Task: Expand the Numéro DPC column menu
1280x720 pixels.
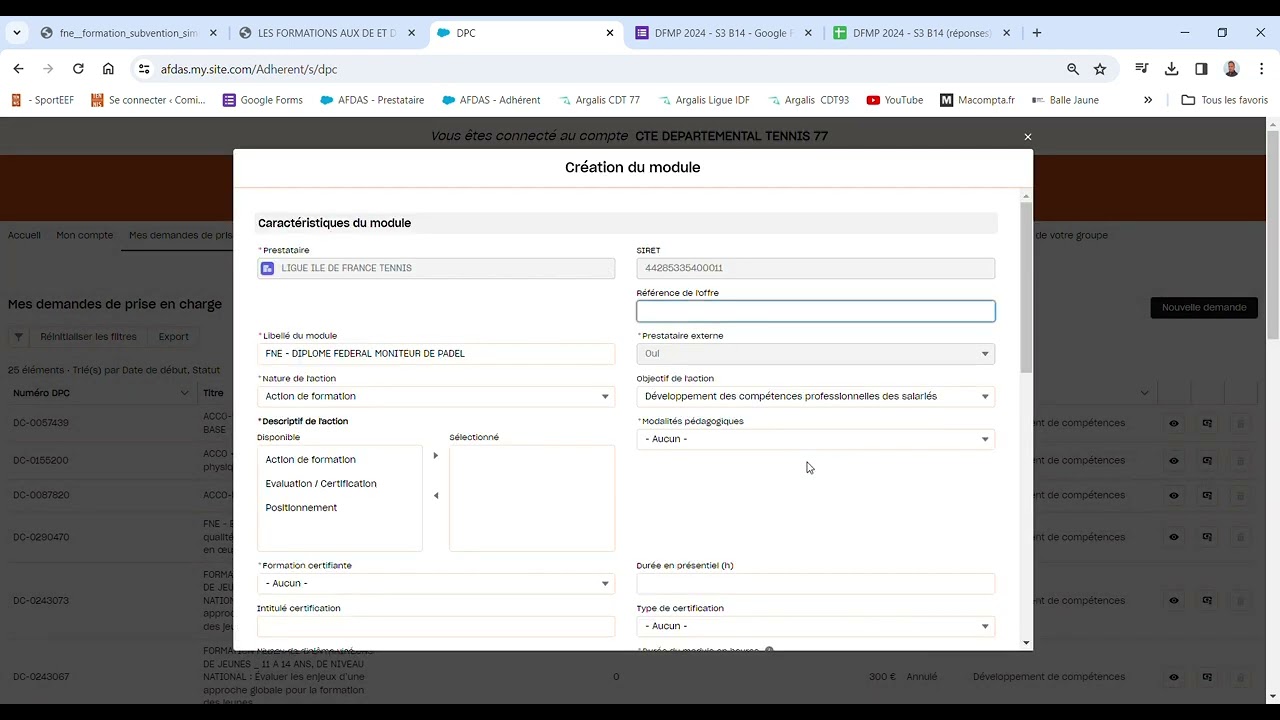Action: click(184, 393)
